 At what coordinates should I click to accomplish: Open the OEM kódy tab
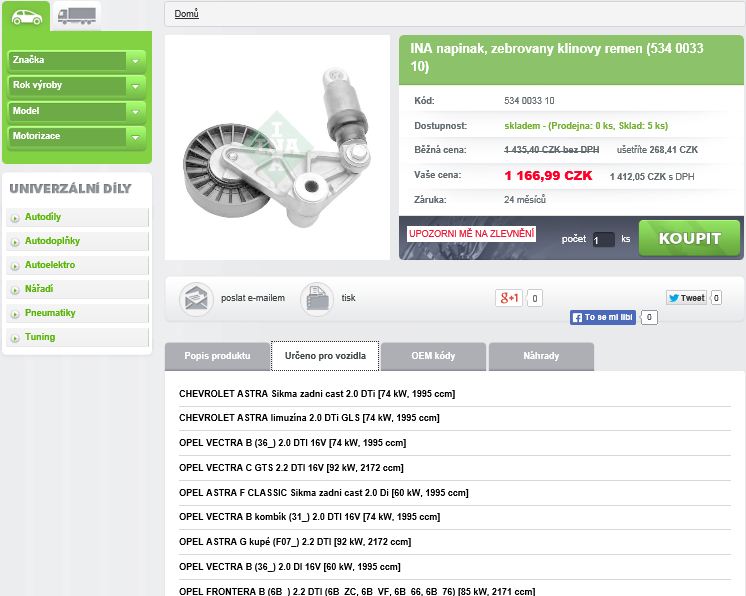click(433, 356)
